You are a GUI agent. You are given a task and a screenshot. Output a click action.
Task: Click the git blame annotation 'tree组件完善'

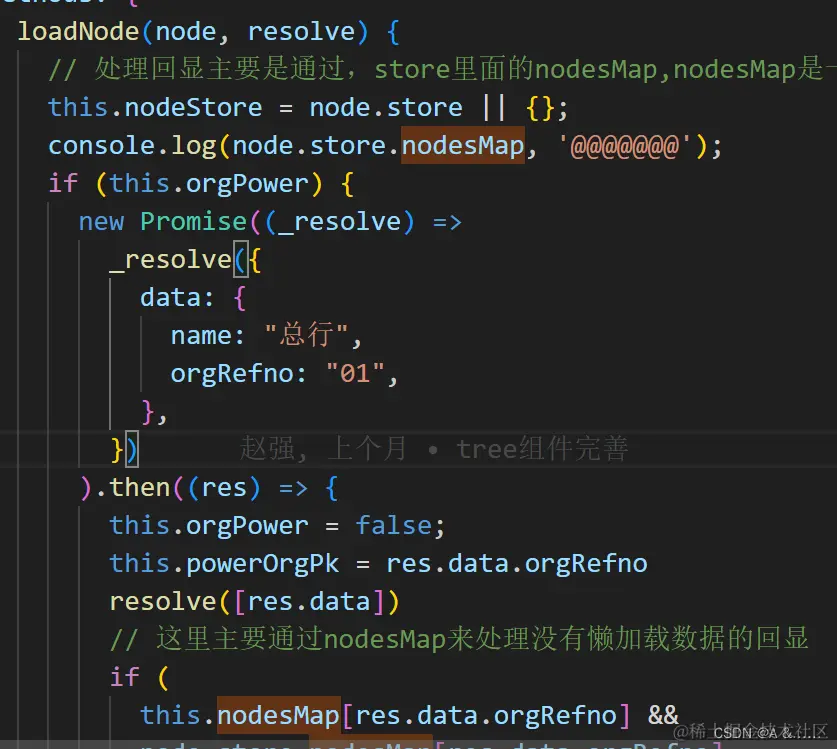(542, 448)
